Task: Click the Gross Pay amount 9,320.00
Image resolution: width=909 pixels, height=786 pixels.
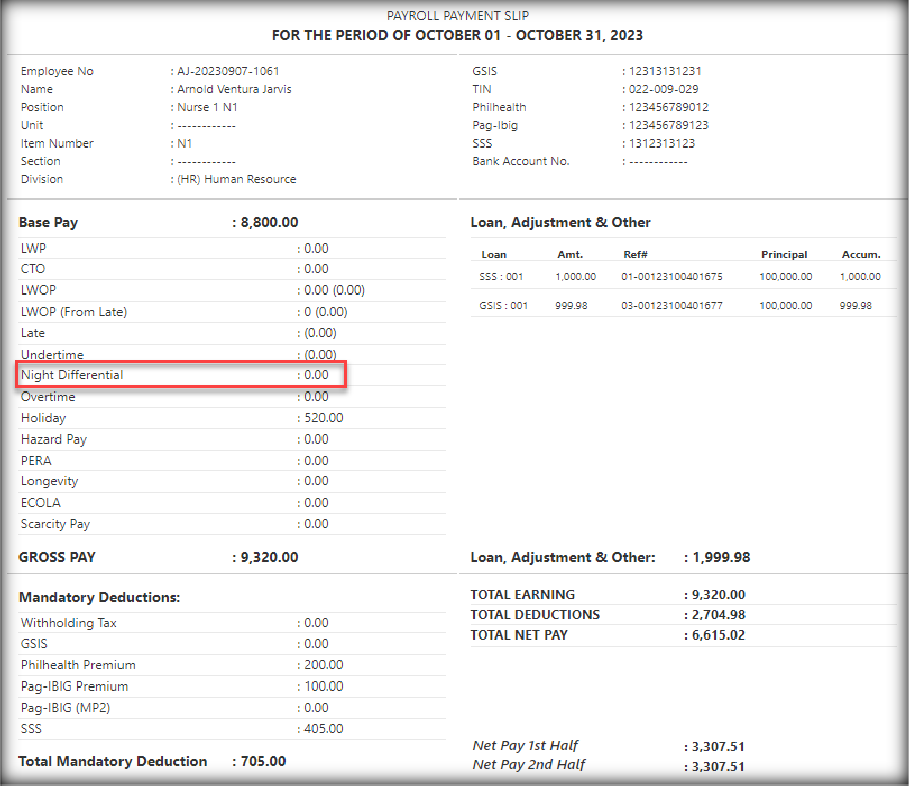Action: 269,557
